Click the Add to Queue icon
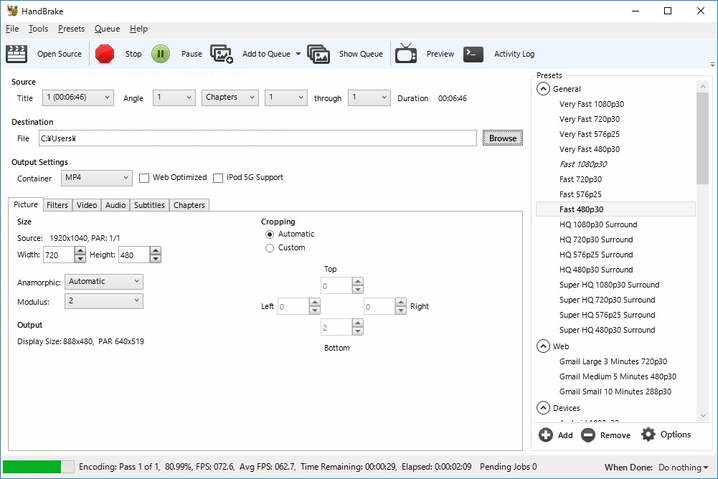Viewport: 718px width, 479px height. (x=222, y=54)
